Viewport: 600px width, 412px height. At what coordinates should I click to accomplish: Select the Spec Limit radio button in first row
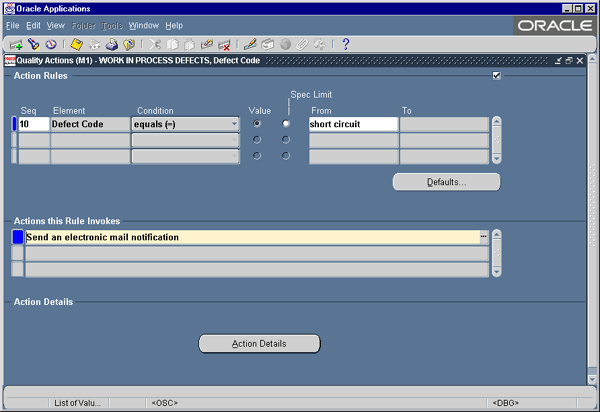[x=286, y=124]
